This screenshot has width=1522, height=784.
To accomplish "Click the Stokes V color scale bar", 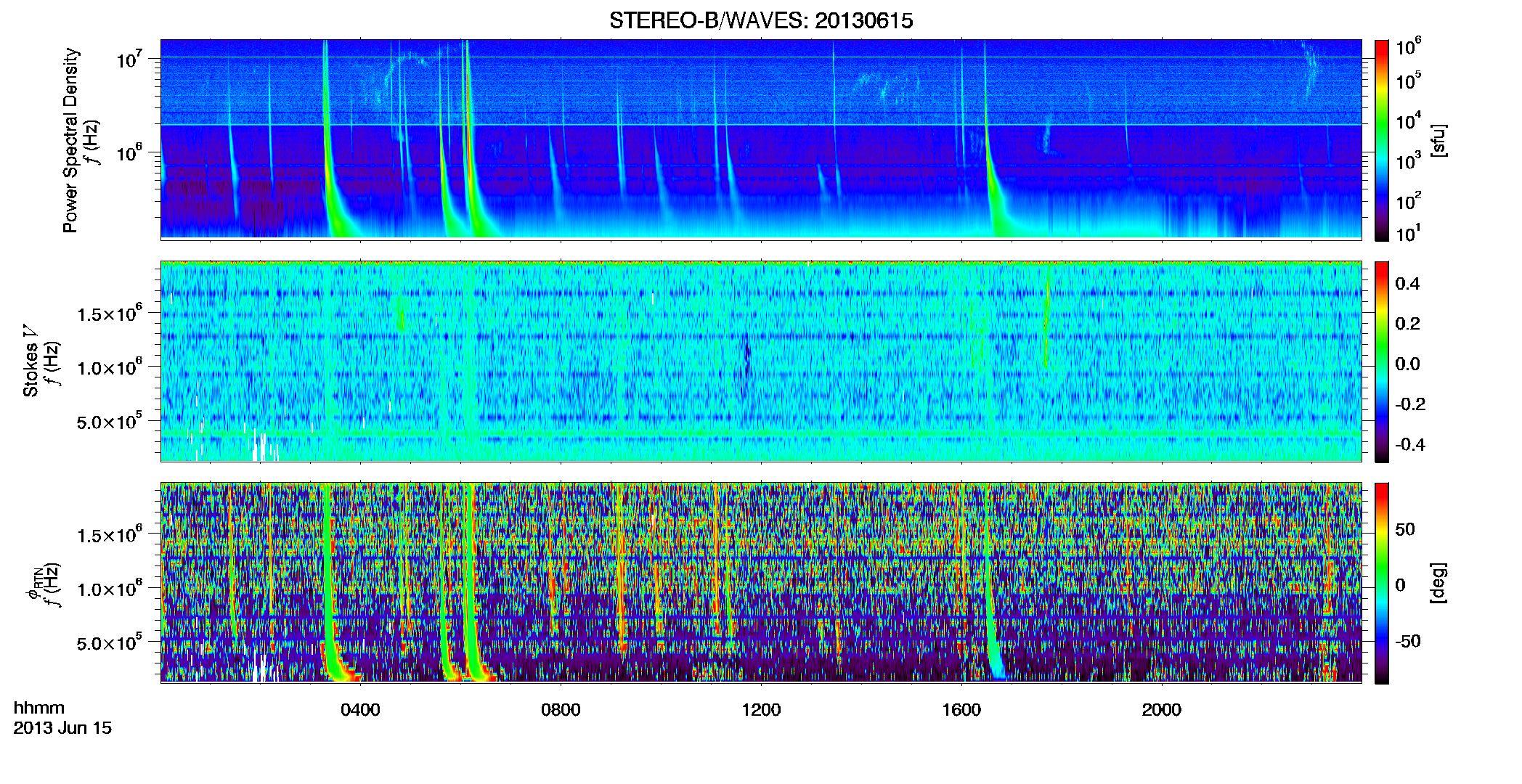I will tap(1382, 362).
